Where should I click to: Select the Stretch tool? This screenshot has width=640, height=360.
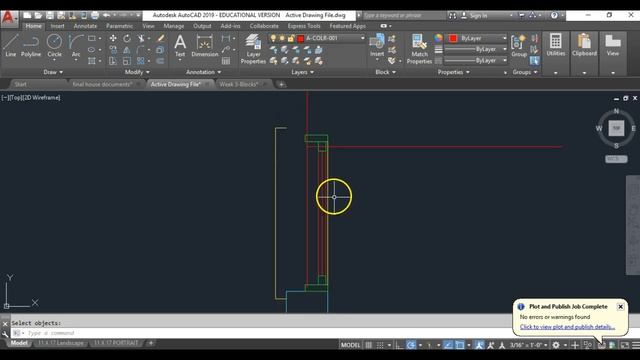click(113, 61)
